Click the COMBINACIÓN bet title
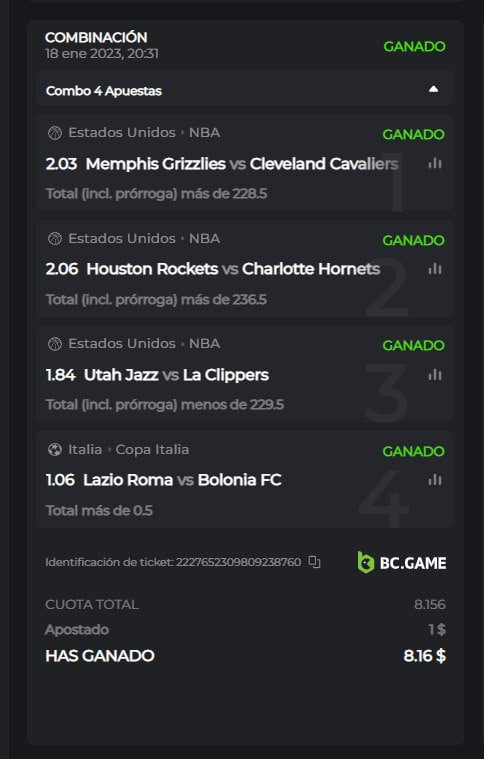484x759 pixels. [x=96, y=37]
